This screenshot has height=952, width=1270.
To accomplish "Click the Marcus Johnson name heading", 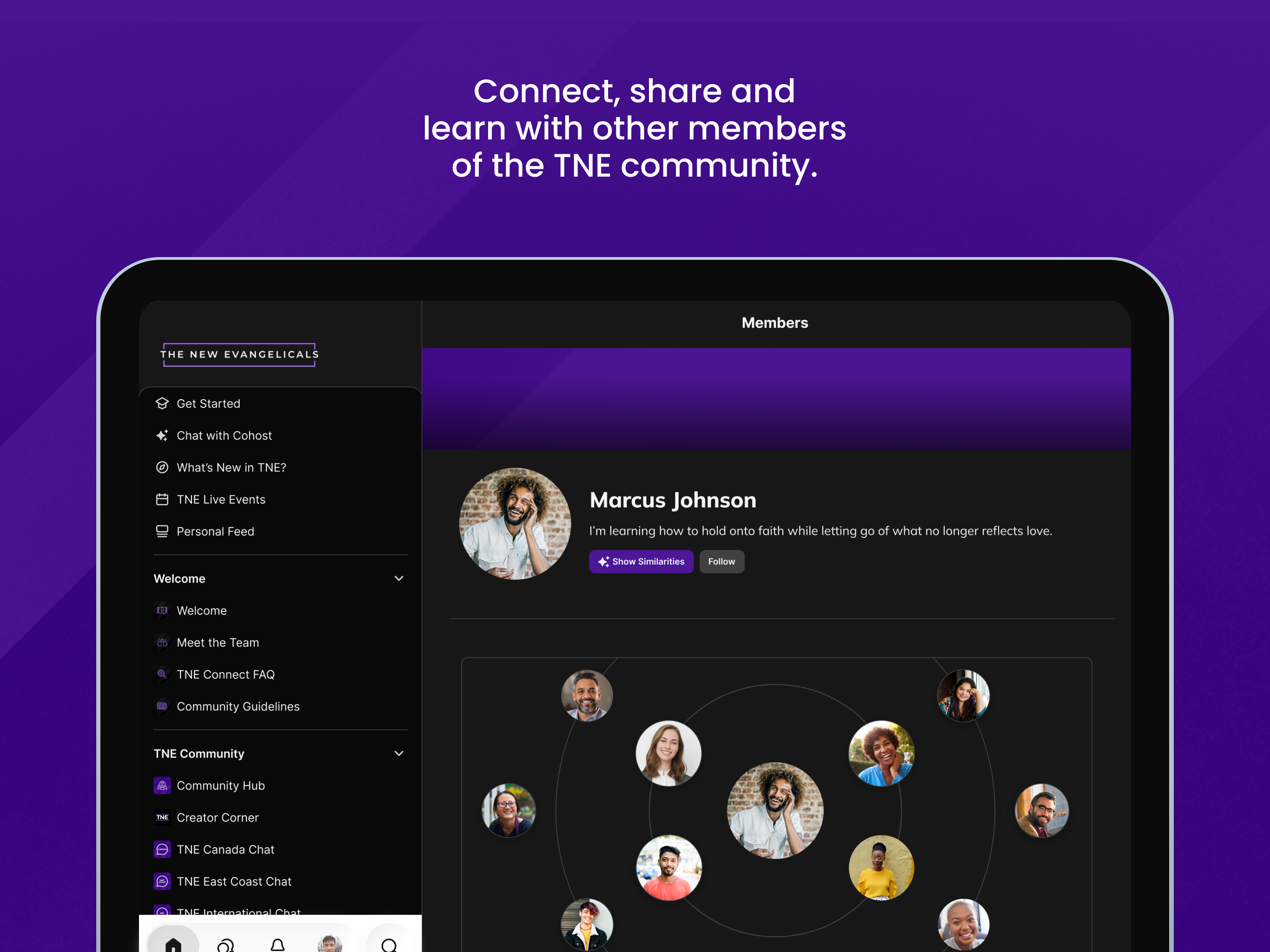I will (x=673, y=500).
